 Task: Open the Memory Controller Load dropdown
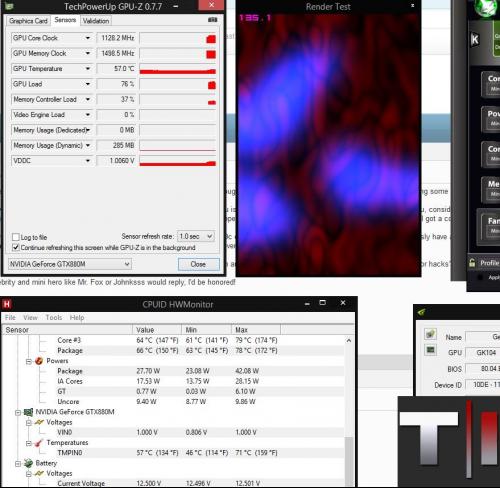tap(88, 99)
